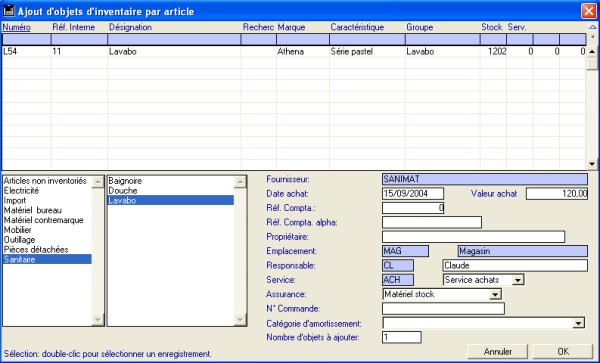Screen dimensions: 600x363
Task: Select the L54 row in the table
Action: click(294, 52)
